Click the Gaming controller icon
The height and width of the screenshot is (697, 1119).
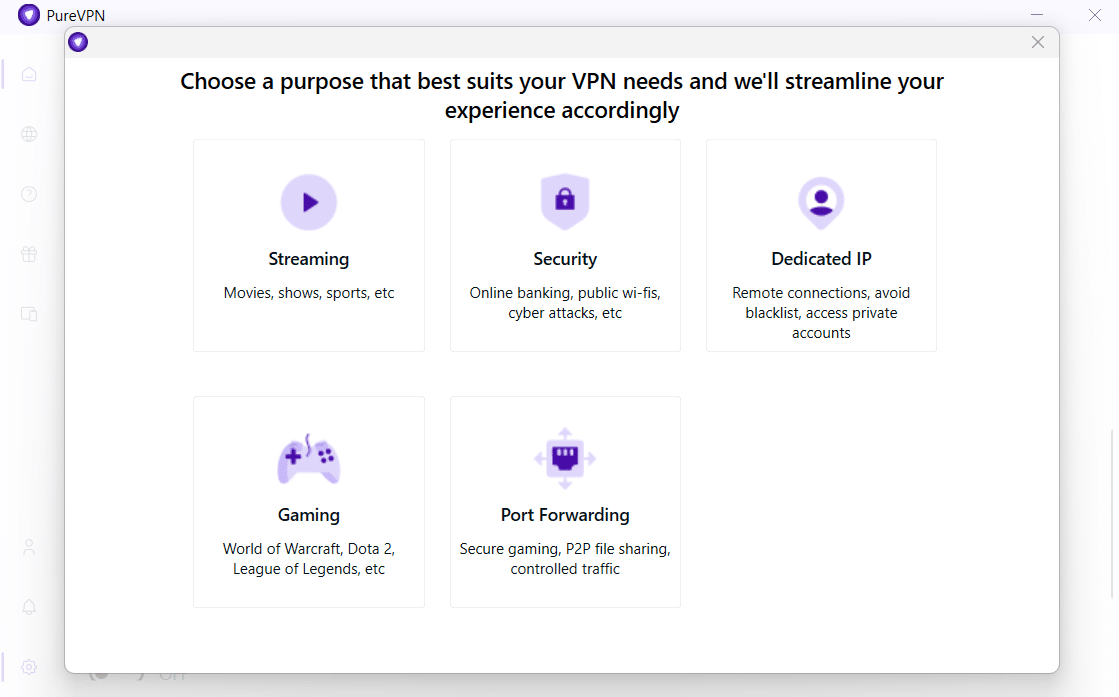point(308,459)
